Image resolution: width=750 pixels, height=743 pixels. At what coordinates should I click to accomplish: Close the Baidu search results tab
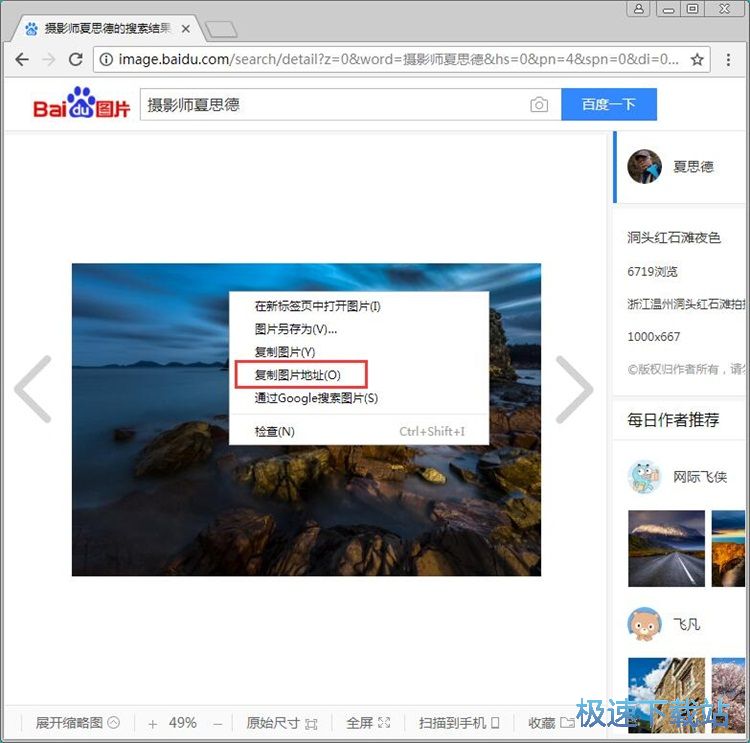[186, 29]
